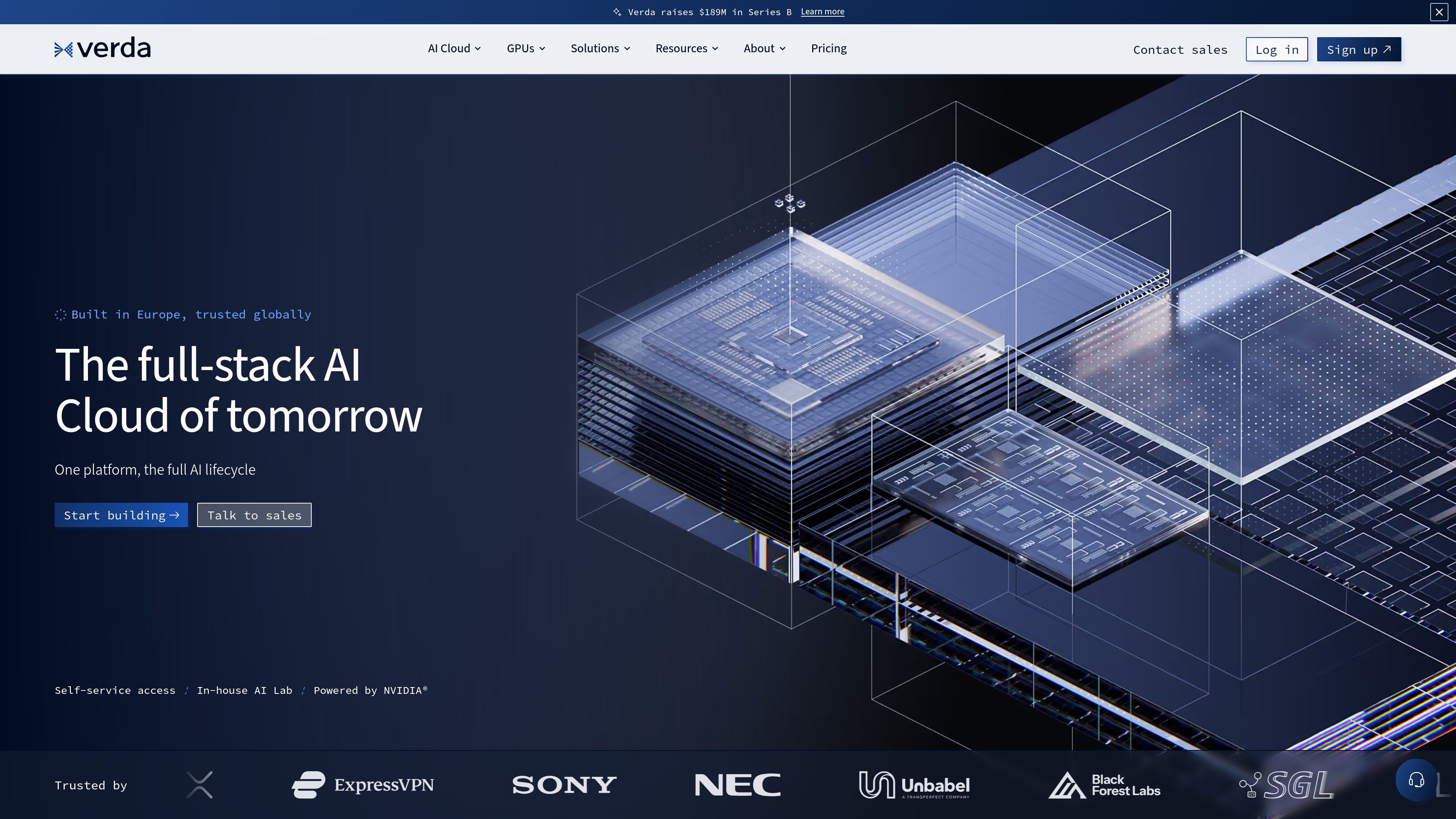The image size is (1456, 819).
Task: Open the Solutions dropdown
Action: pos(600,49)
